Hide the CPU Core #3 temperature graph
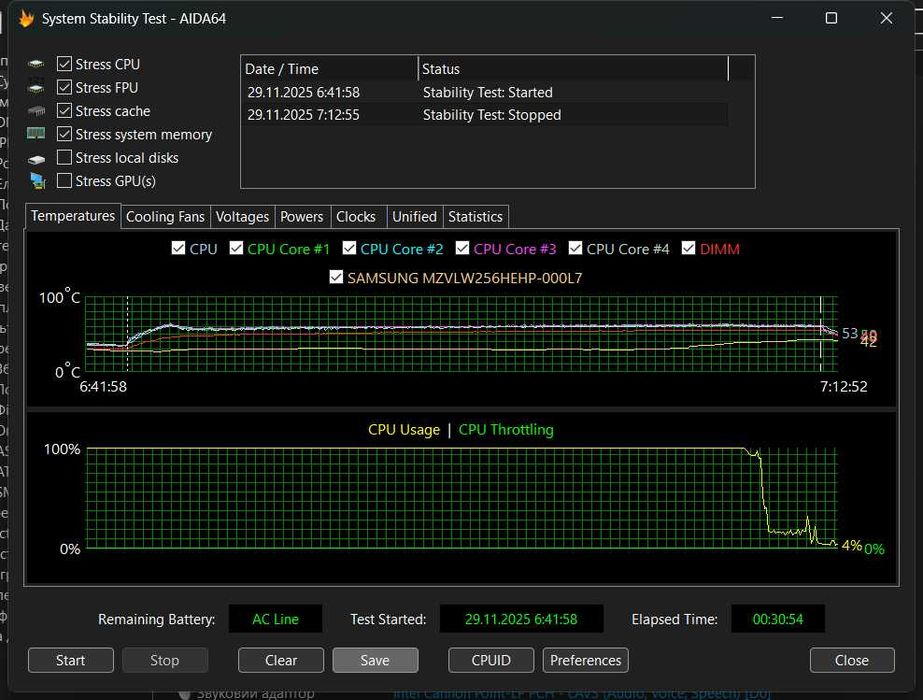The height and width of the screenshot is (700, 923). (x=463, y=249)
